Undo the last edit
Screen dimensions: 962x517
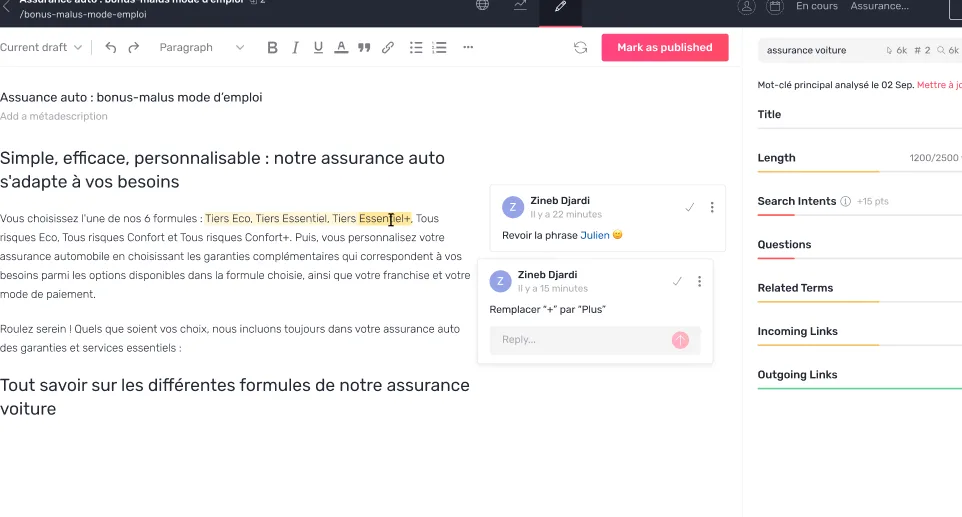(110, 47)
